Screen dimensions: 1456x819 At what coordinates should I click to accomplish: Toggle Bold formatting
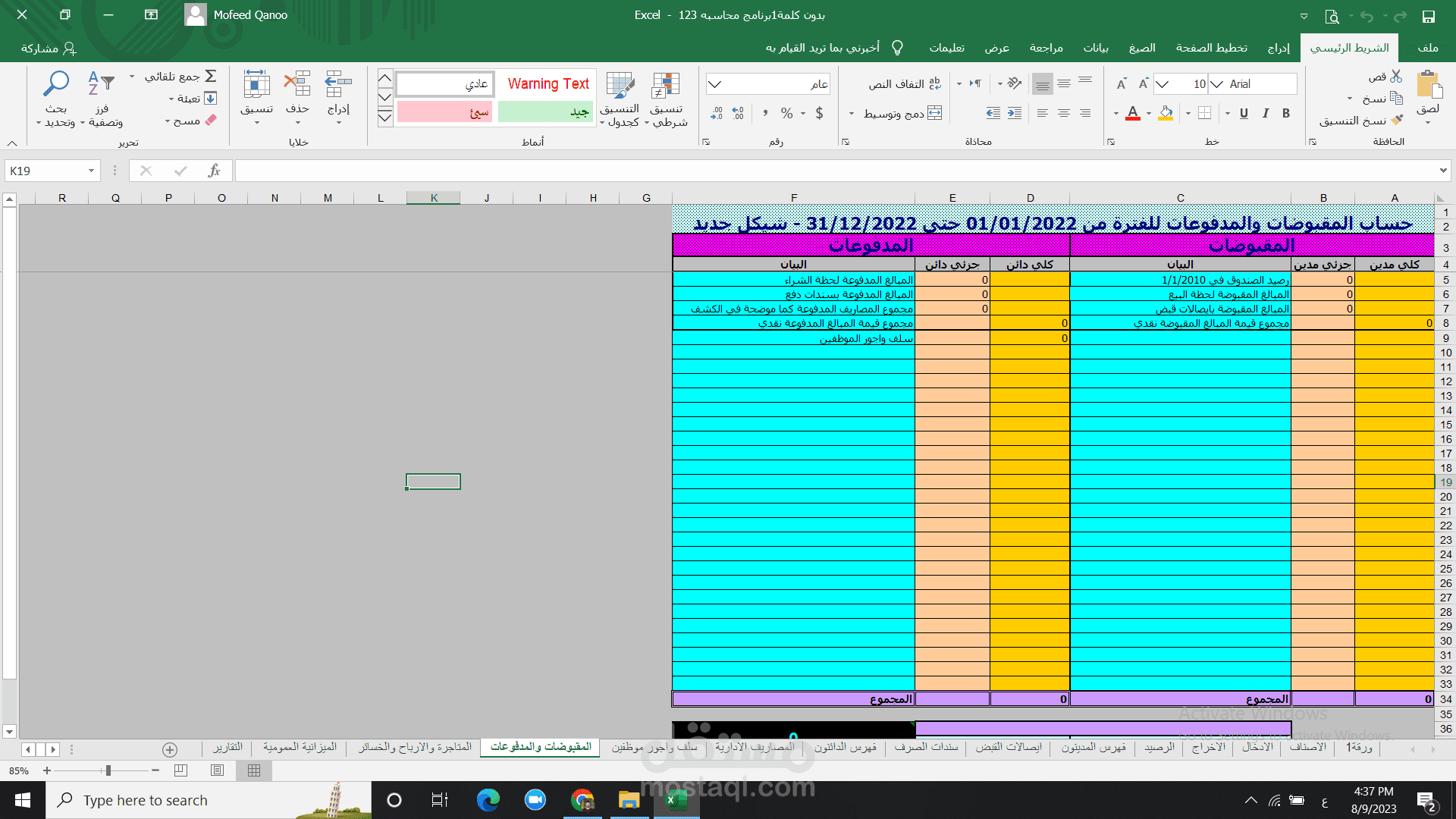point(1286,113)
